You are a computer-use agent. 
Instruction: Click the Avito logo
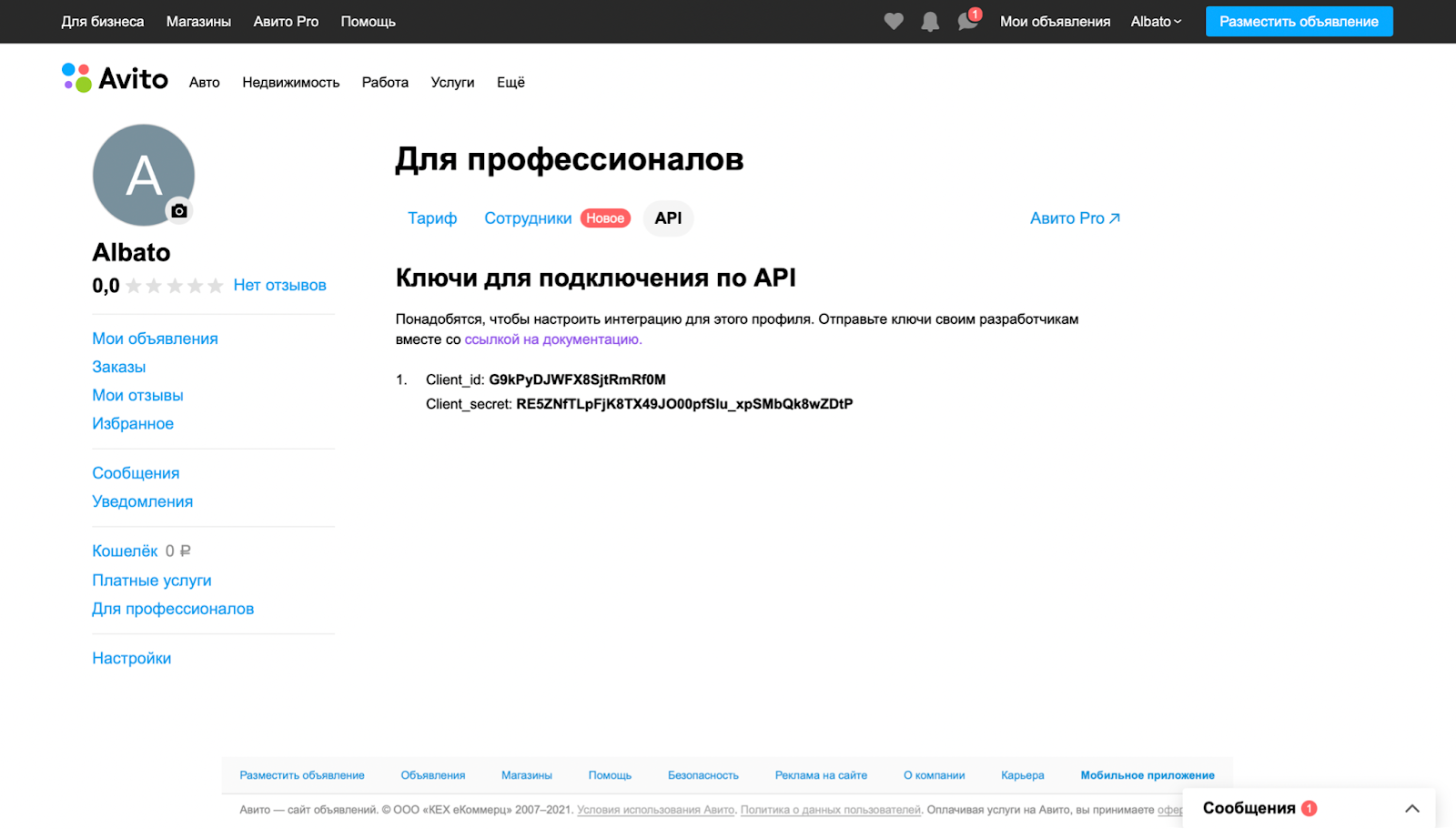click(116, 79)
